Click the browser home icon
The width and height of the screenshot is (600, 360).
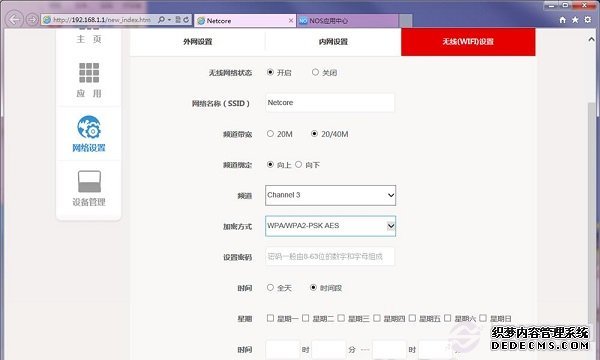click(x=562, y=20)
